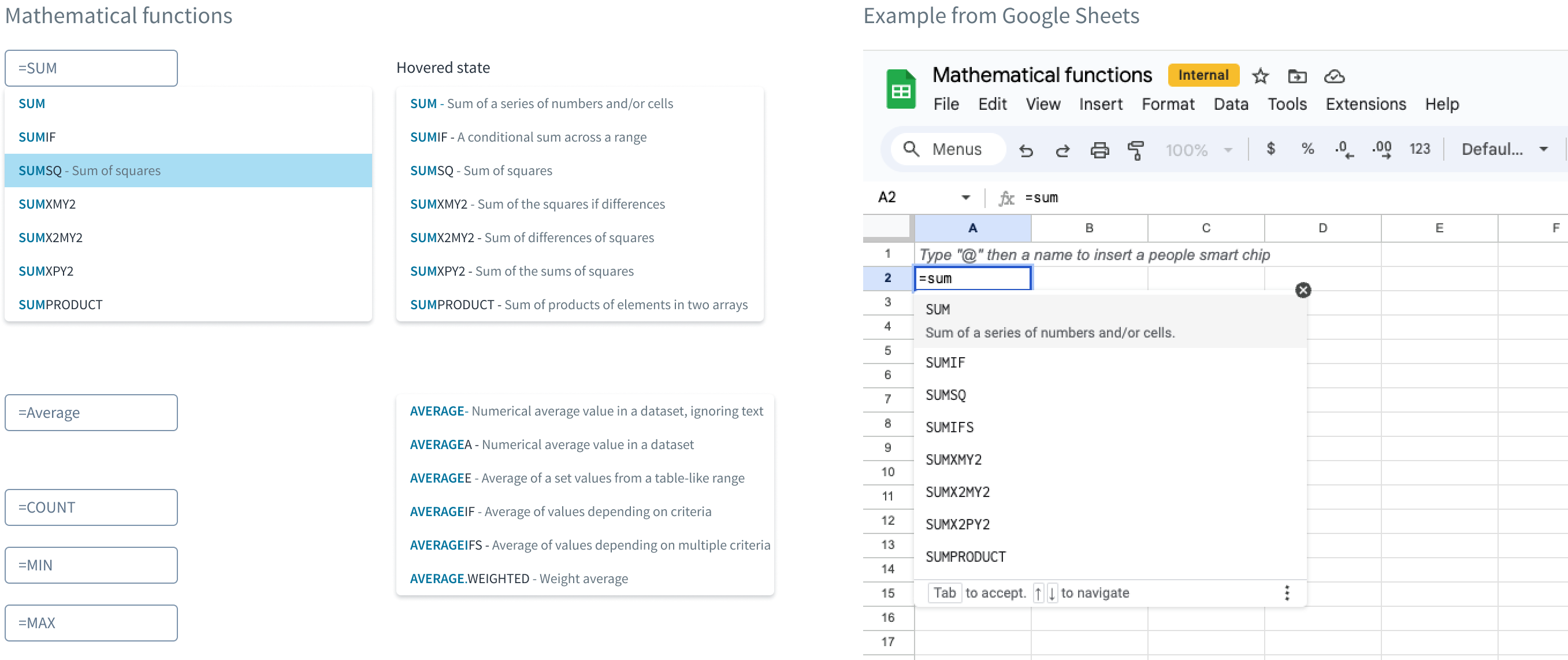Click the print icon
The height and width of the screenshot is (660, 1568).
1099,150
